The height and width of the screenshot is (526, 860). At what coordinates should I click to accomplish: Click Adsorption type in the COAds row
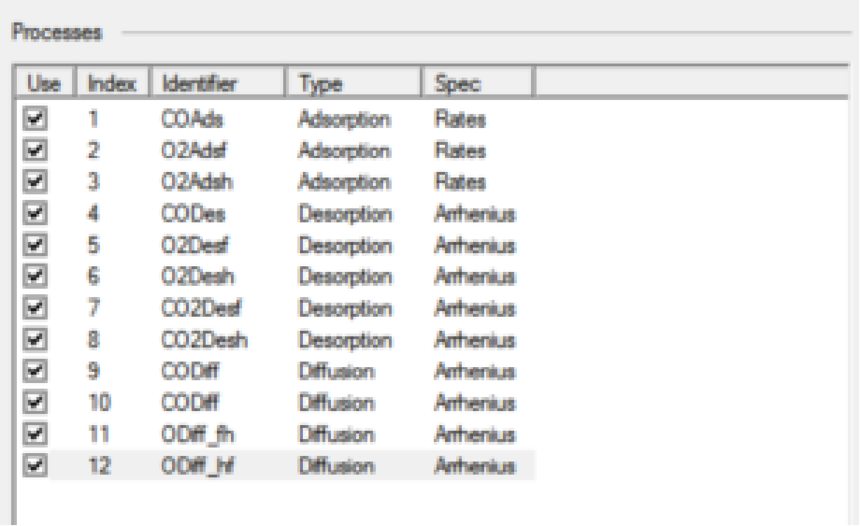(x=344, y=120)
